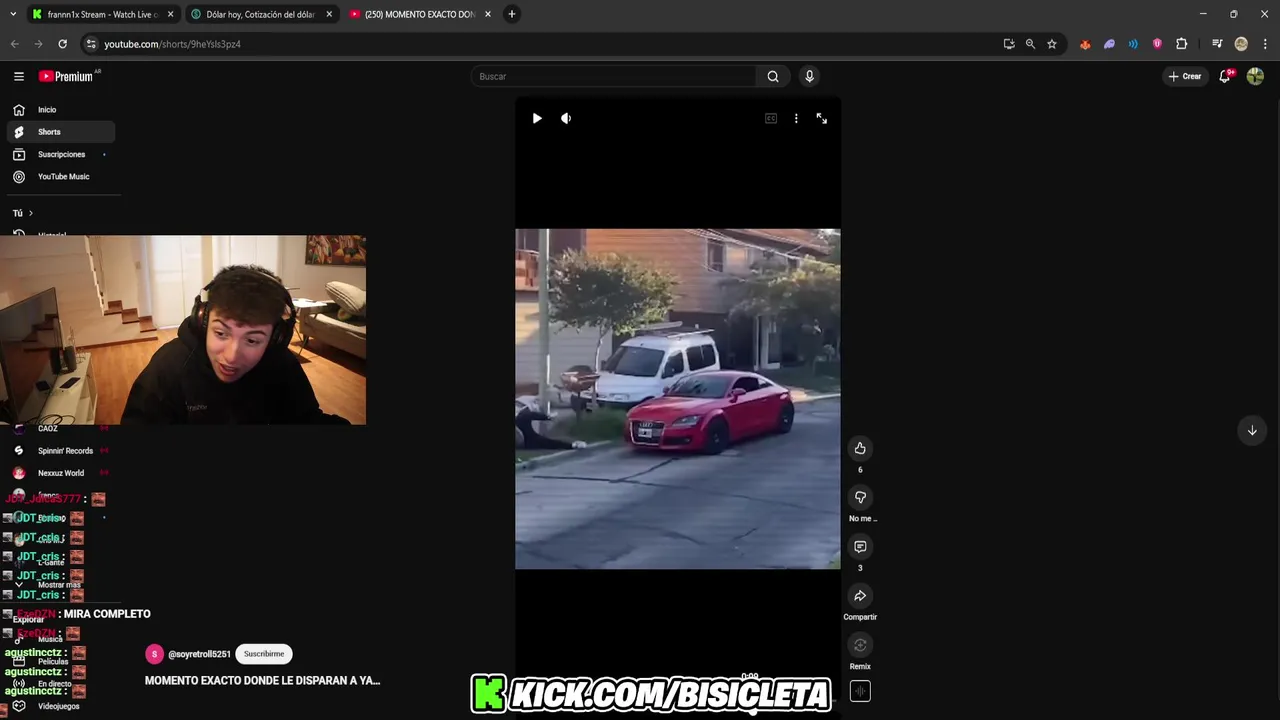Open the blue sound-wave extension

click(x=1133, y=44)
